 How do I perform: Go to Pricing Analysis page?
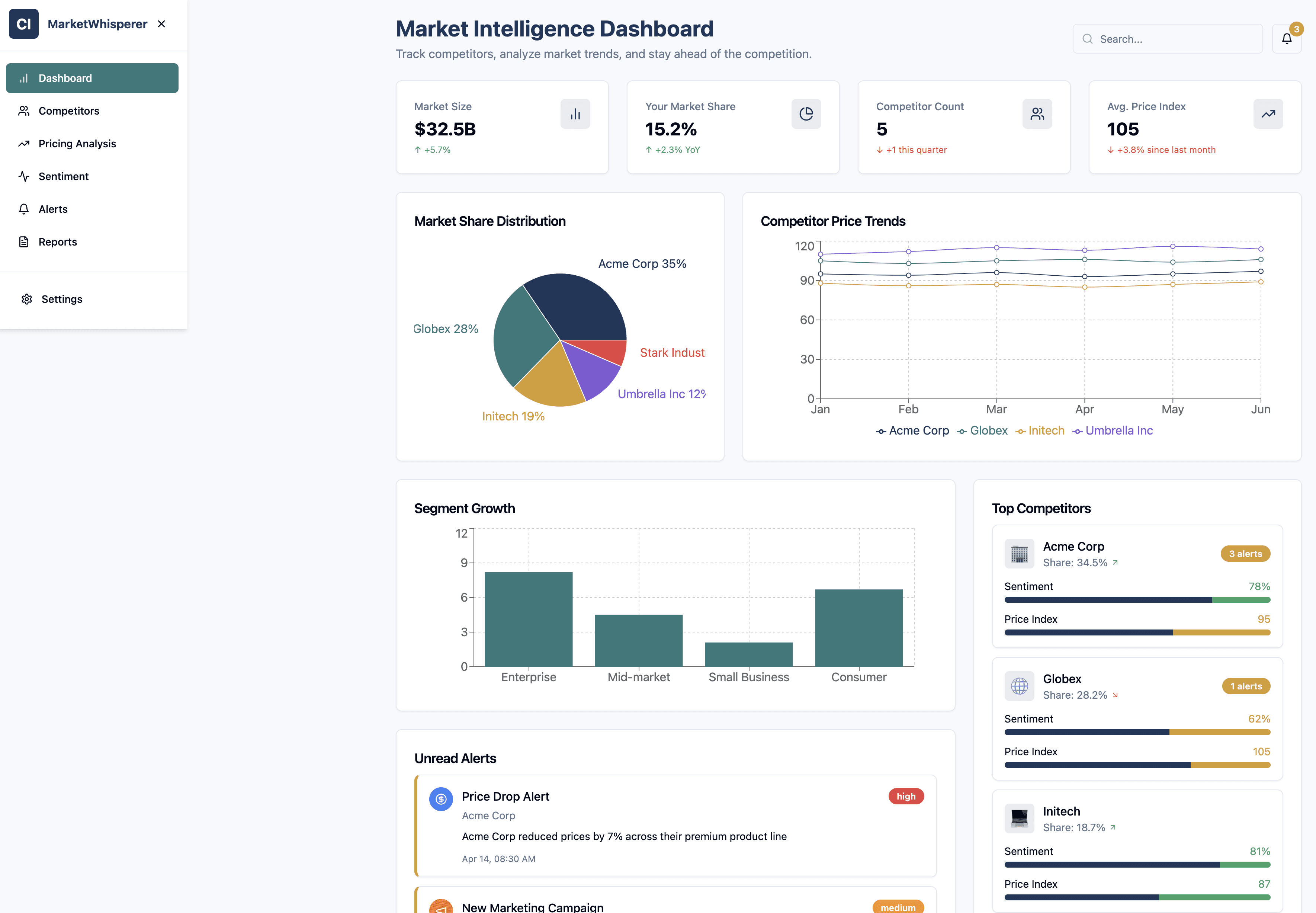point(77,144)
